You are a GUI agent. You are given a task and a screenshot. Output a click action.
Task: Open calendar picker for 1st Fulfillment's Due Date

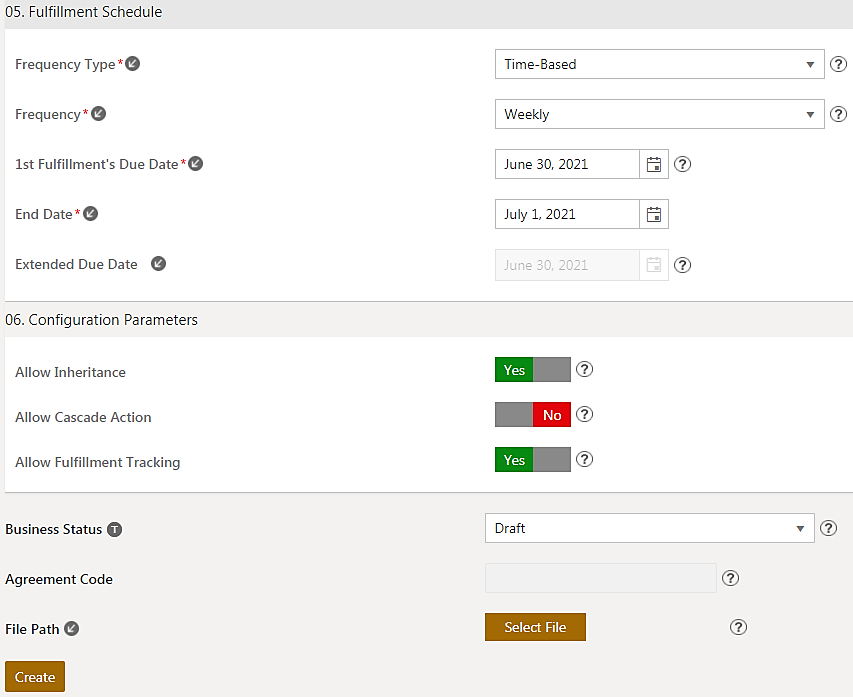coord(654,164)
